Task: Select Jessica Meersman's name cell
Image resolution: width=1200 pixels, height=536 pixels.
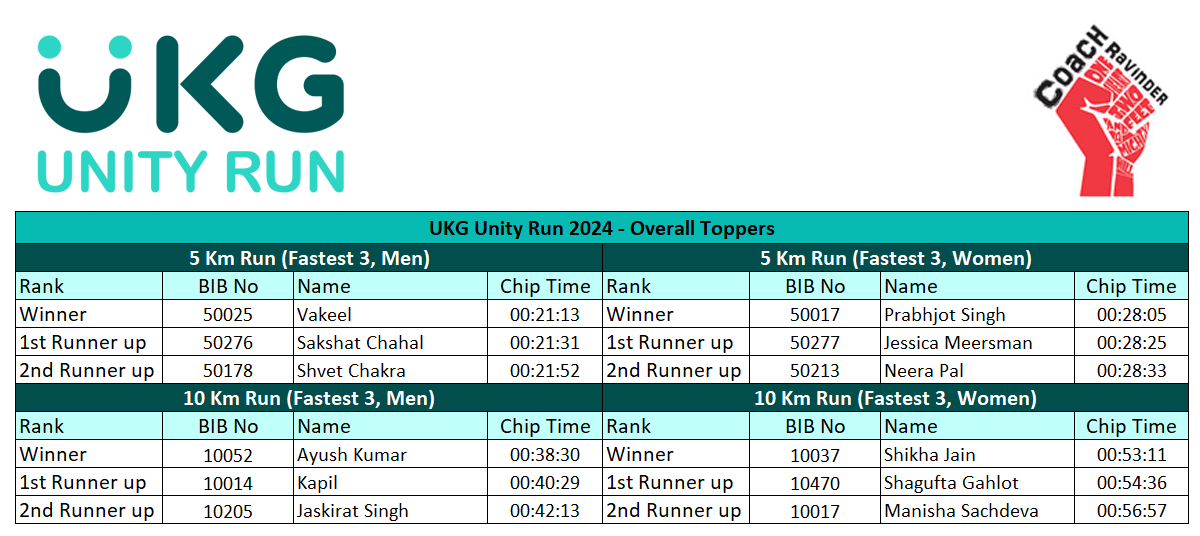Action: (x=977, y=342)
